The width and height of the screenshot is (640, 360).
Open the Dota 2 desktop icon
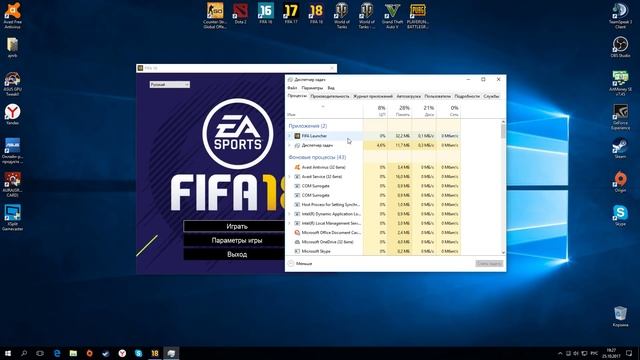[241, 13]
